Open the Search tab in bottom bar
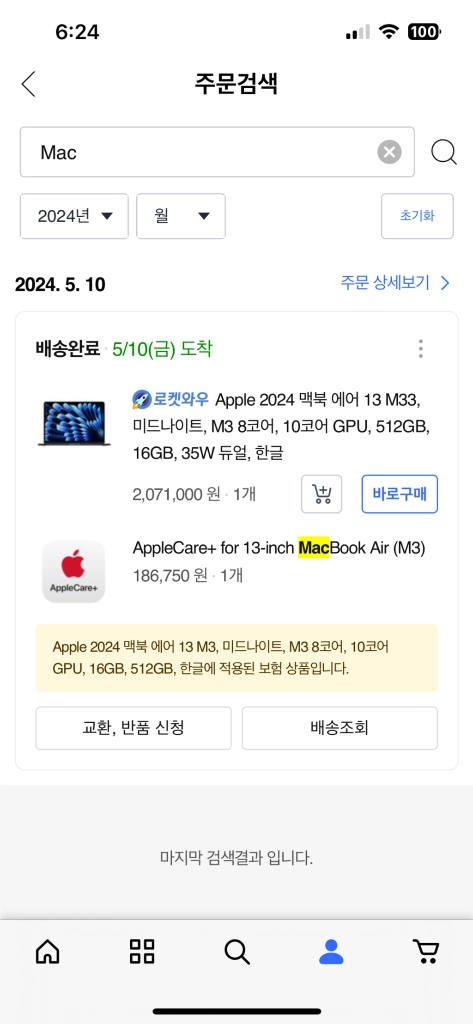473x1024 pixels. coord(236,952)
